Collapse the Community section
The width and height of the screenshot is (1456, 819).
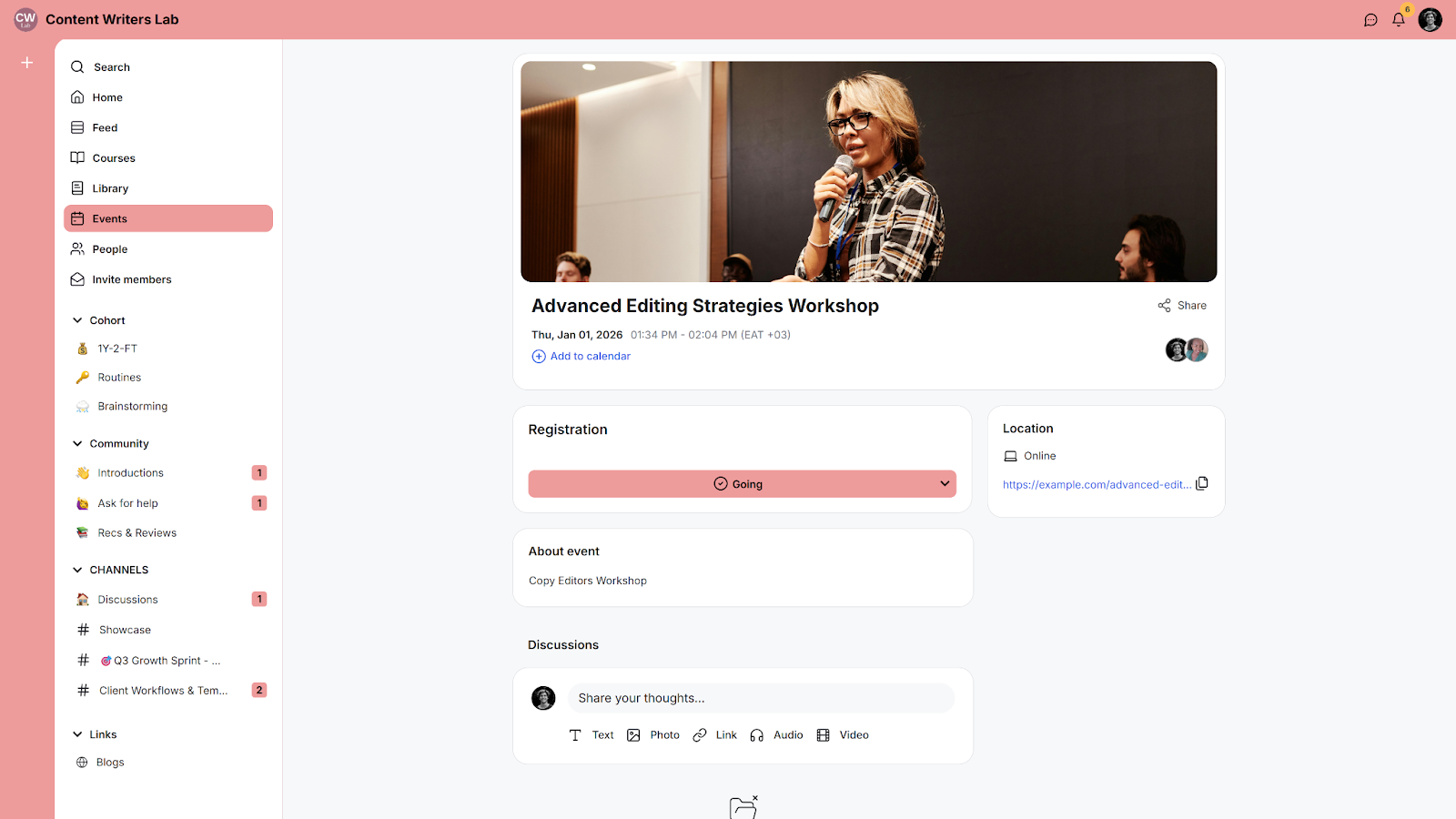pos(77,444)
